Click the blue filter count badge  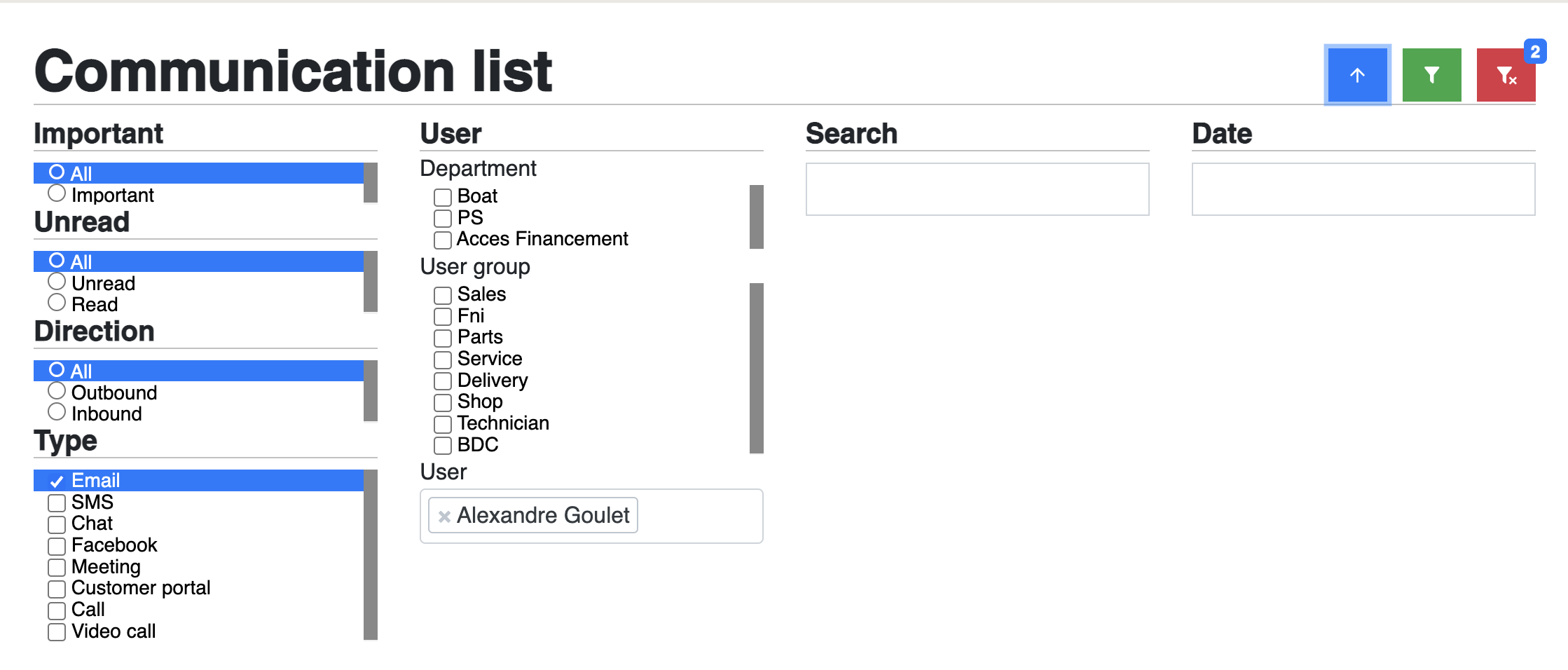click(1535, 51)
